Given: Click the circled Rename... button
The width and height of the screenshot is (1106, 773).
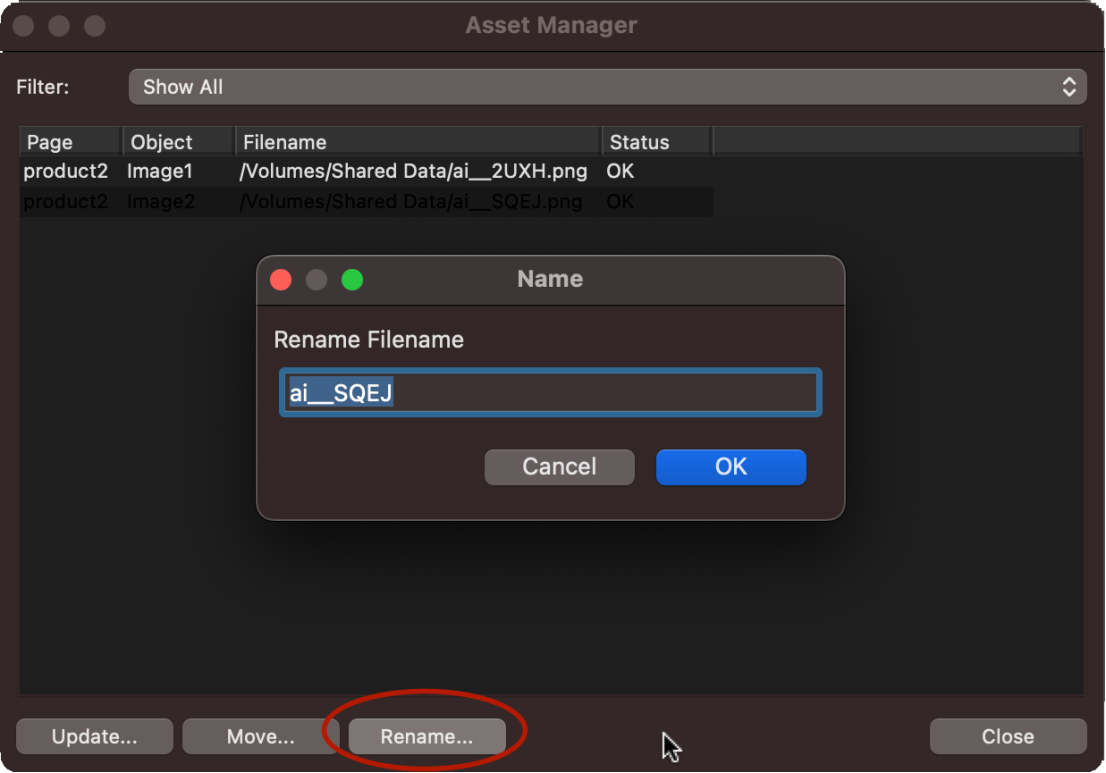Looking at the screenshot, I should point(427,737).
